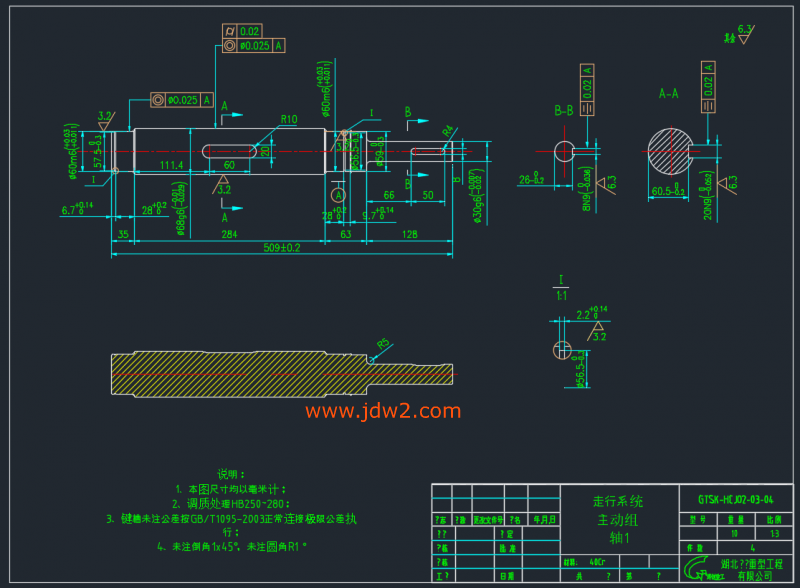Screen dimensions: 800x588
Task: Select the GTSK-HCJ02-03-04 drawing number cell
Action: [735, 499]
